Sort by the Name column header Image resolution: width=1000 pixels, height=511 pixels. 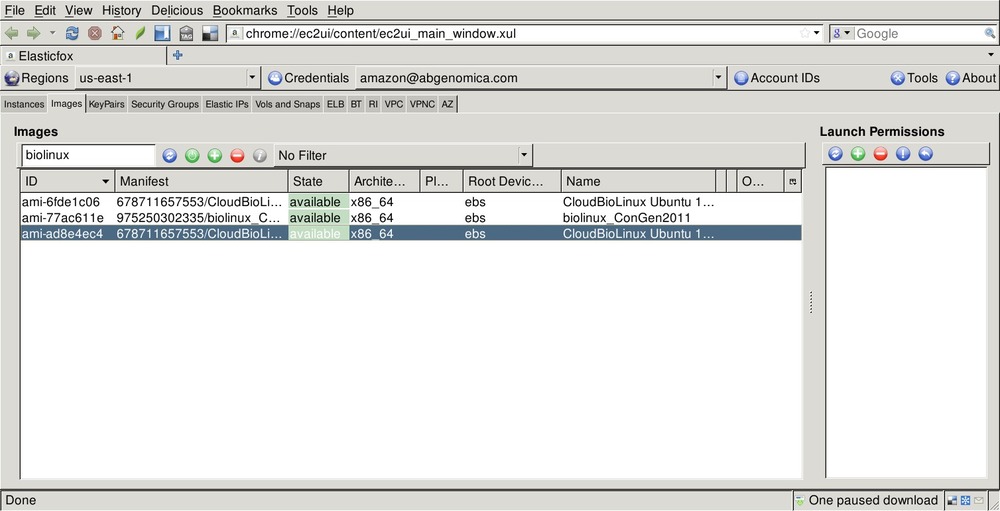pos(638,181)
